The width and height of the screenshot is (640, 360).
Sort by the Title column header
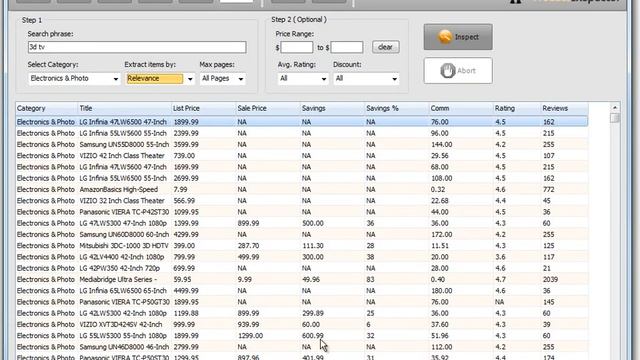tap(124, 109)
